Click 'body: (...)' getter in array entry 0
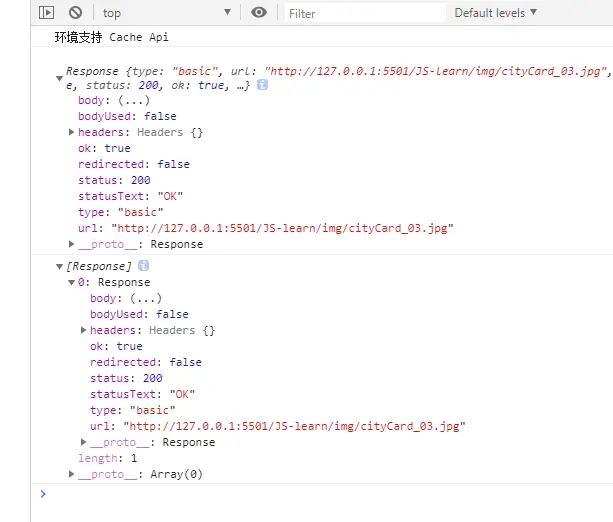 126,298
